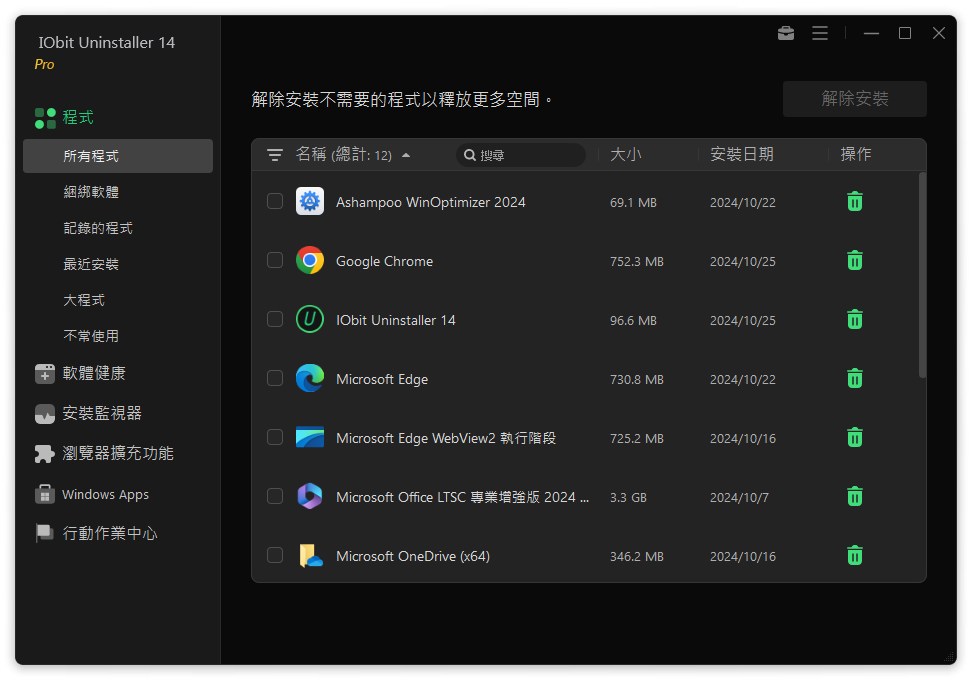972x680 pixels.
Task: Click the Edge WebView2 app icon
Action: tap(309, 438)
